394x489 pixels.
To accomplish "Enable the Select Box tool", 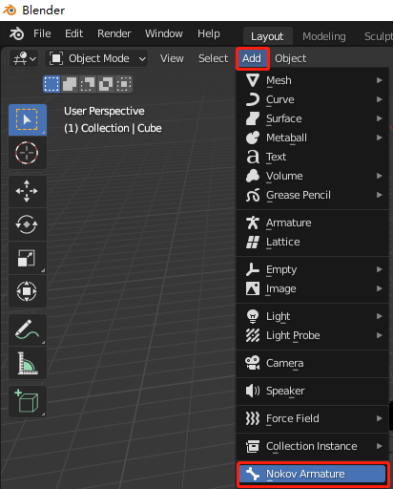I will (x=27, y=120).
